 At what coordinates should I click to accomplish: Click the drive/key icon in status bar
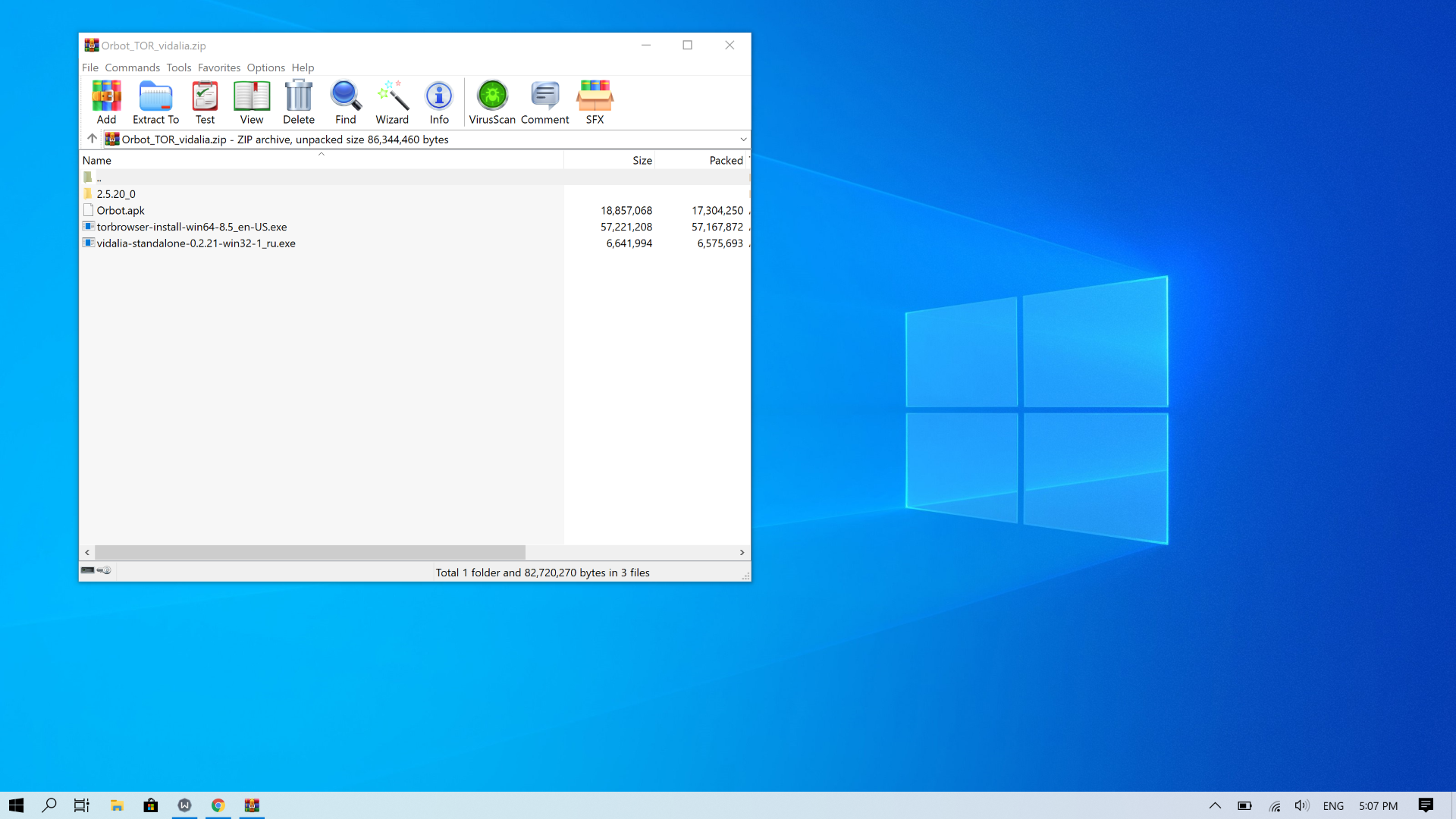96,570
